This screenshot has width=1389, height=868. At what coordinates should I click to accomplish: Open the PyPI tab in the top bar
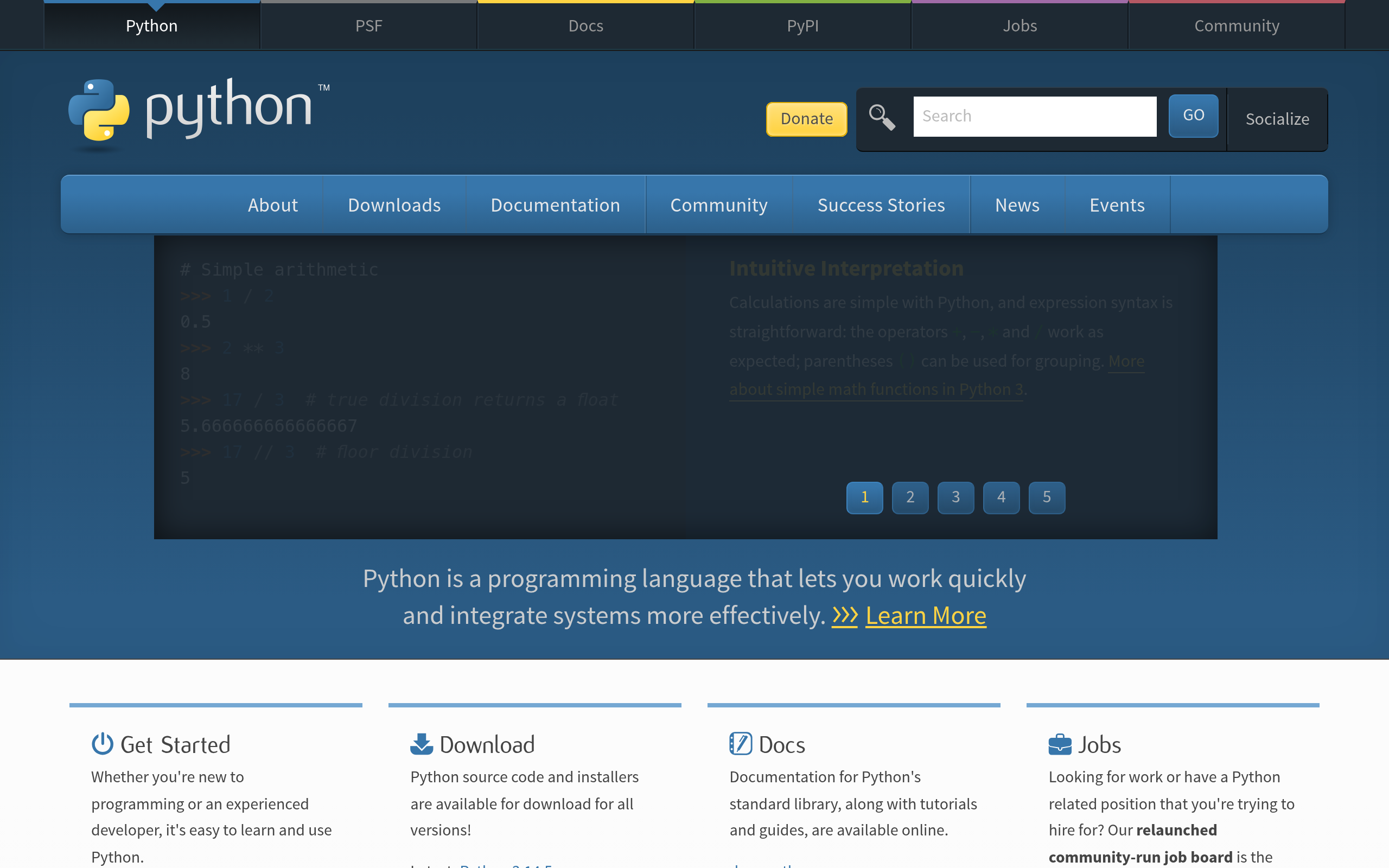802,26
